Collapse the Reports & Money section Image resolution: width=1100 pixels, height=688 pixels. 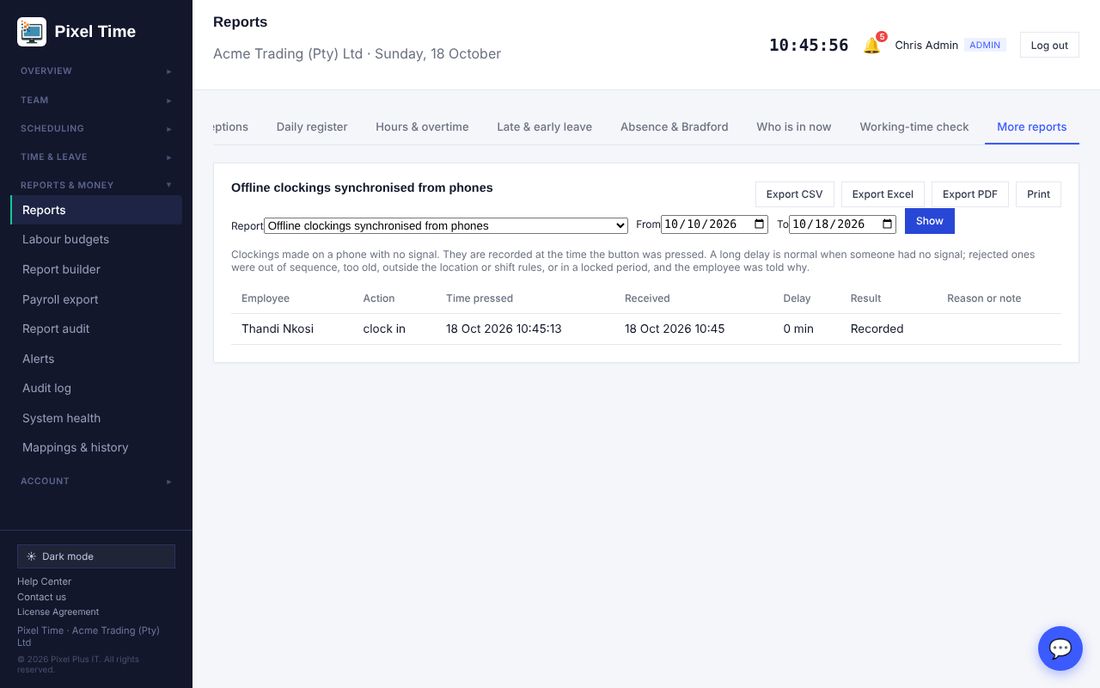tap(96, 185)
